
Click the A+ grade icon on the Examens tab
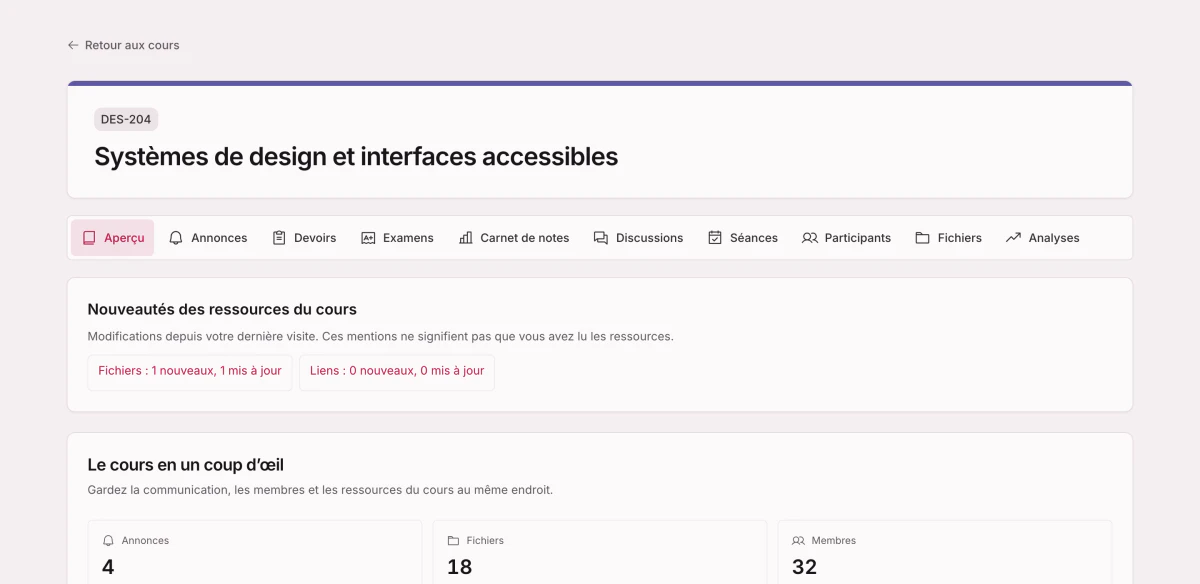[x=368, y=238]
